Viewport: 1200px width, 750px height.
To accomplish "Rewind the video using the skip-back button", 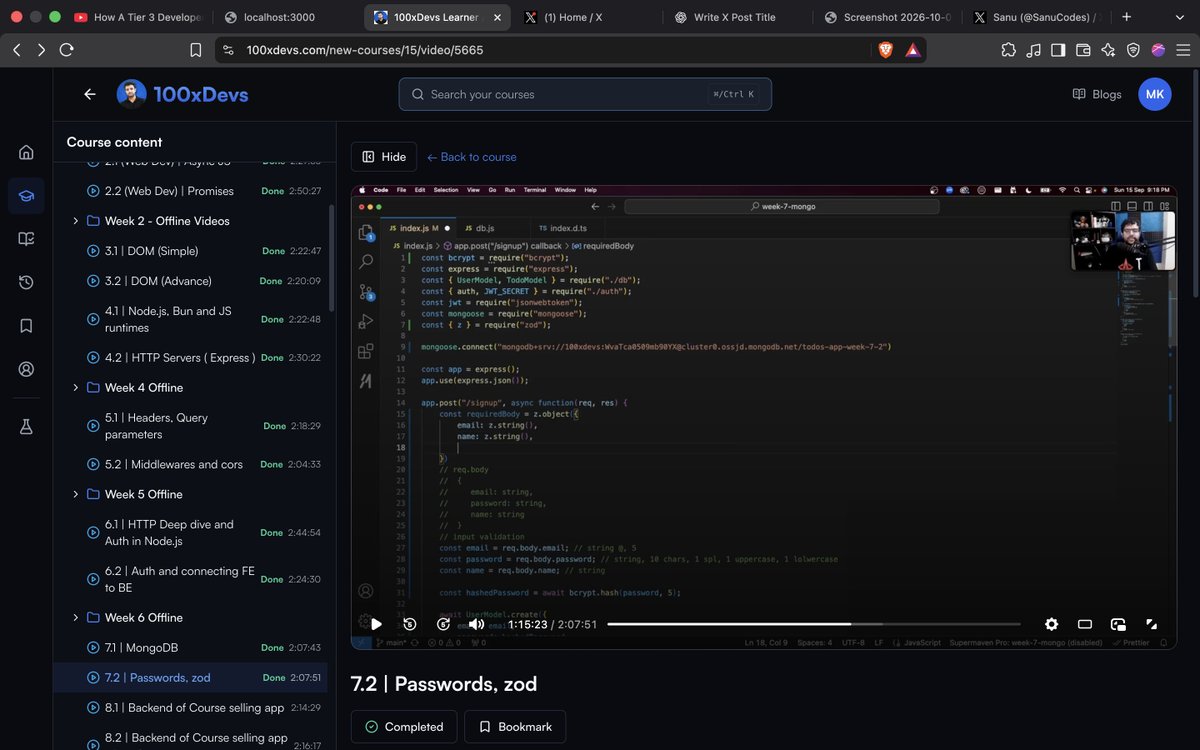I will [410, 624].
